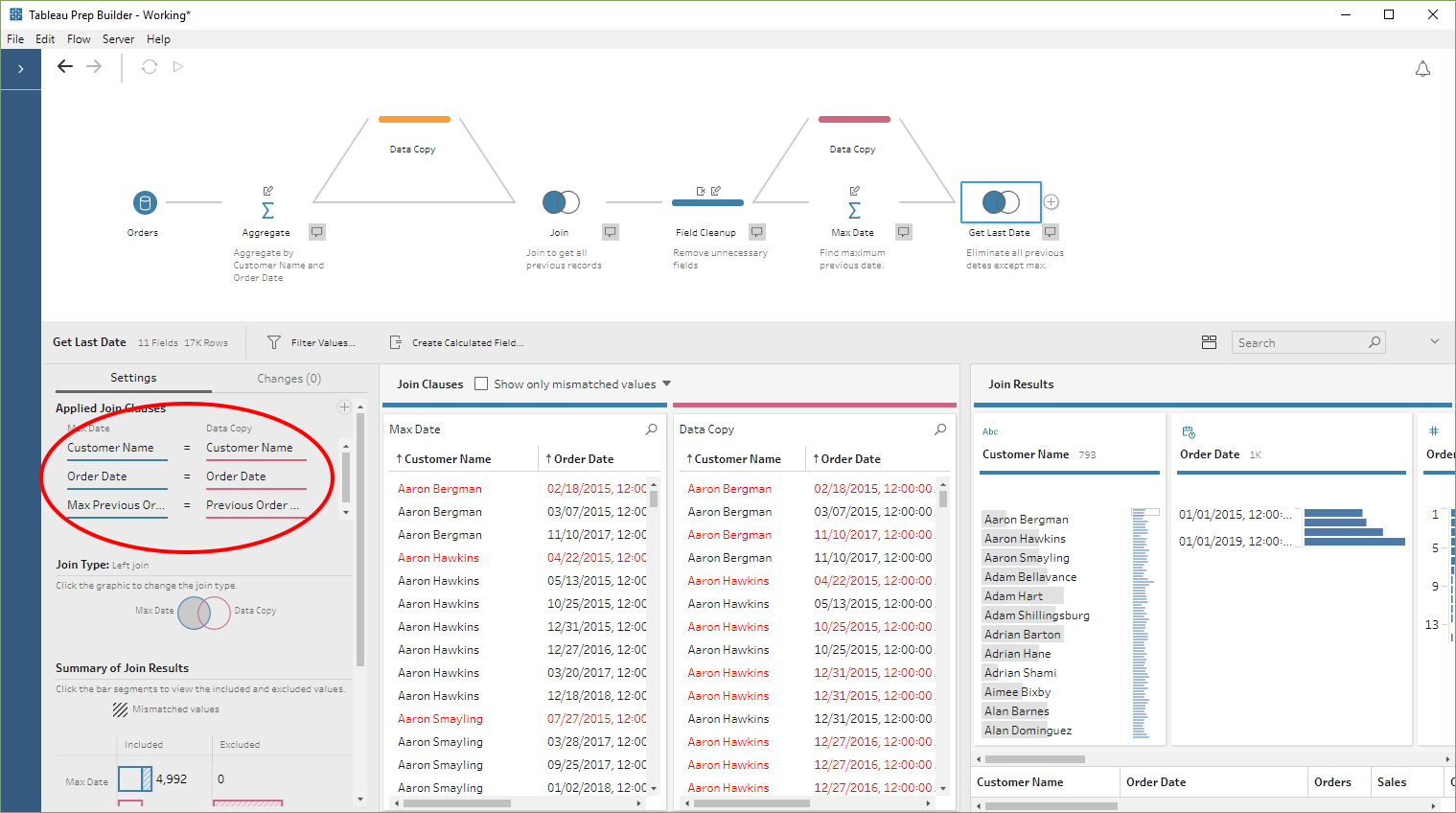The image size is (1456, 813).
Task: Change the date type icon of Order Date
Action: pyautogui.click(x=1189, y=431)
